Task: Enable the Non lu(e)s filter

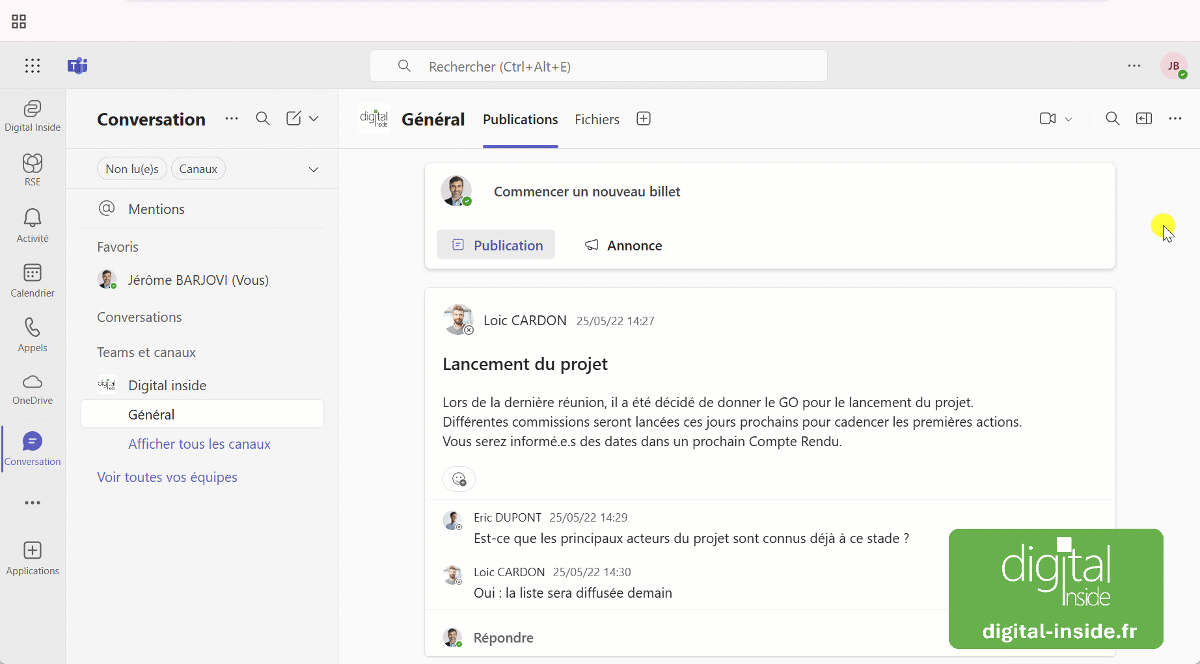Action: [x=131, y=168]
